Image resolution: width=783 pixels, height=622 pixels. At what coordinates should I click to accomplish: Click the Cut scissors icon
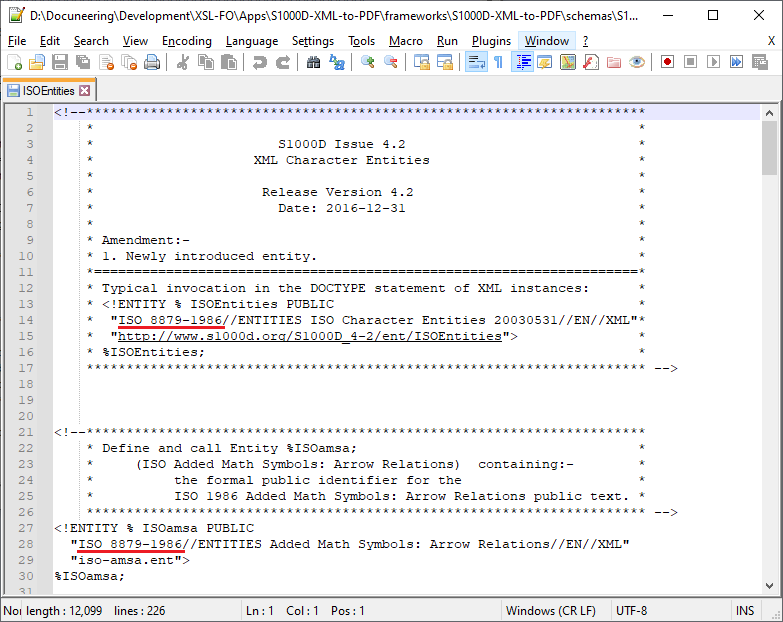pyautogui.click(x=183, y=62)
